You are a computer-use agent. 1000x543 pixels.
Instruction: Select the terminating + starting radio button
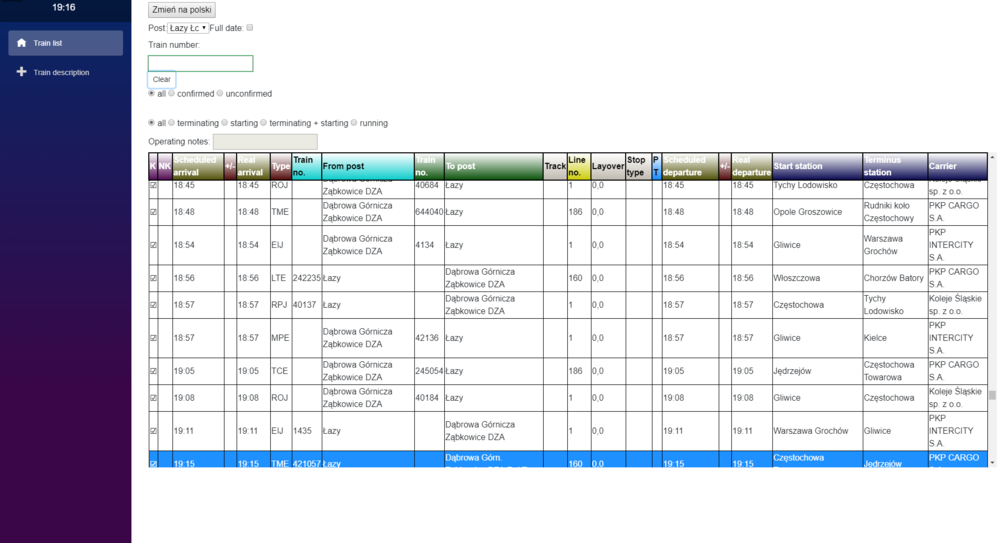(x=263, y=123)
